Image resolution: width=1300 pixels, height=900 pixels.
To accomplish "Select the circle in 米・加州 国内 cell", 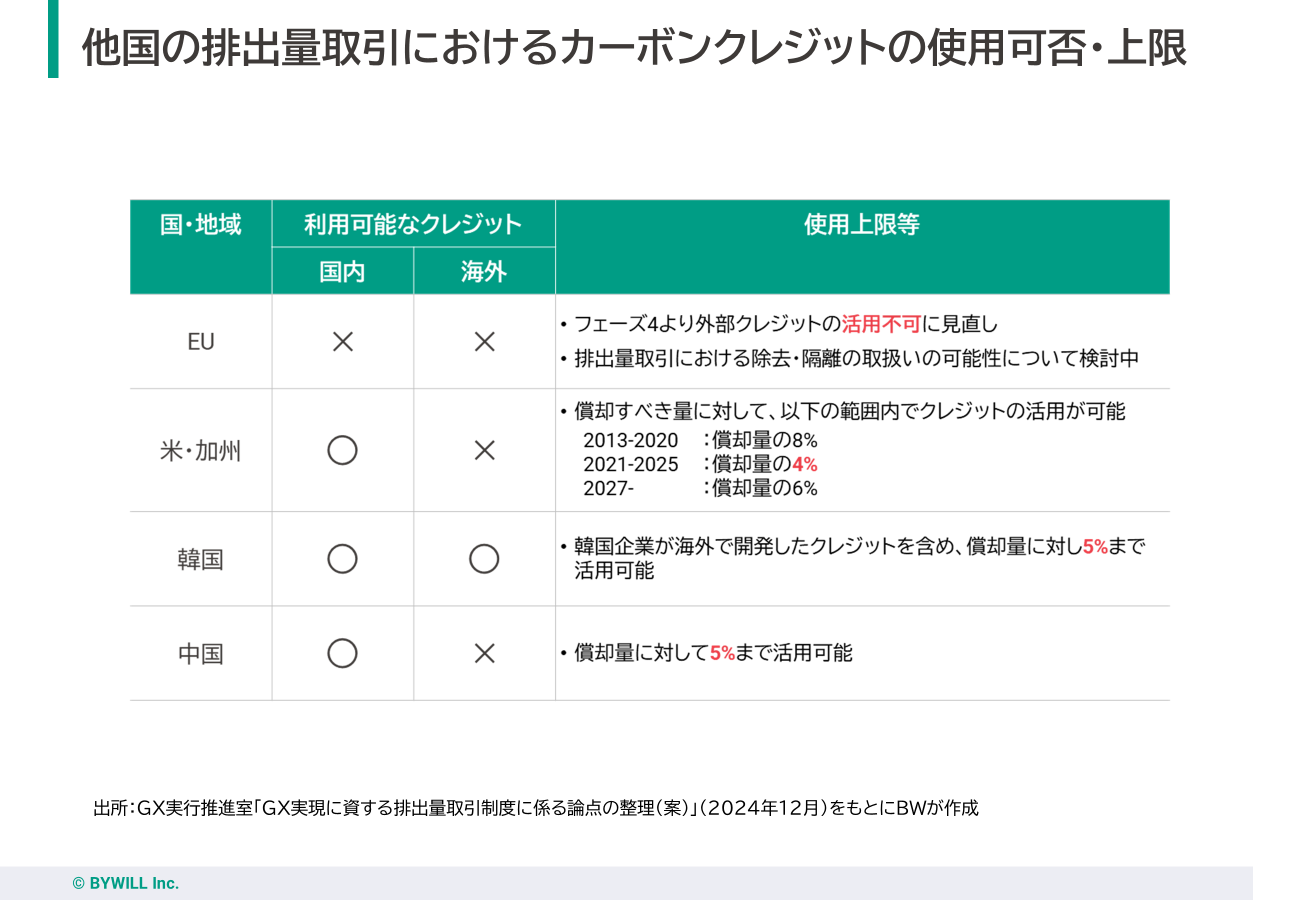I will tap(342, 451).
